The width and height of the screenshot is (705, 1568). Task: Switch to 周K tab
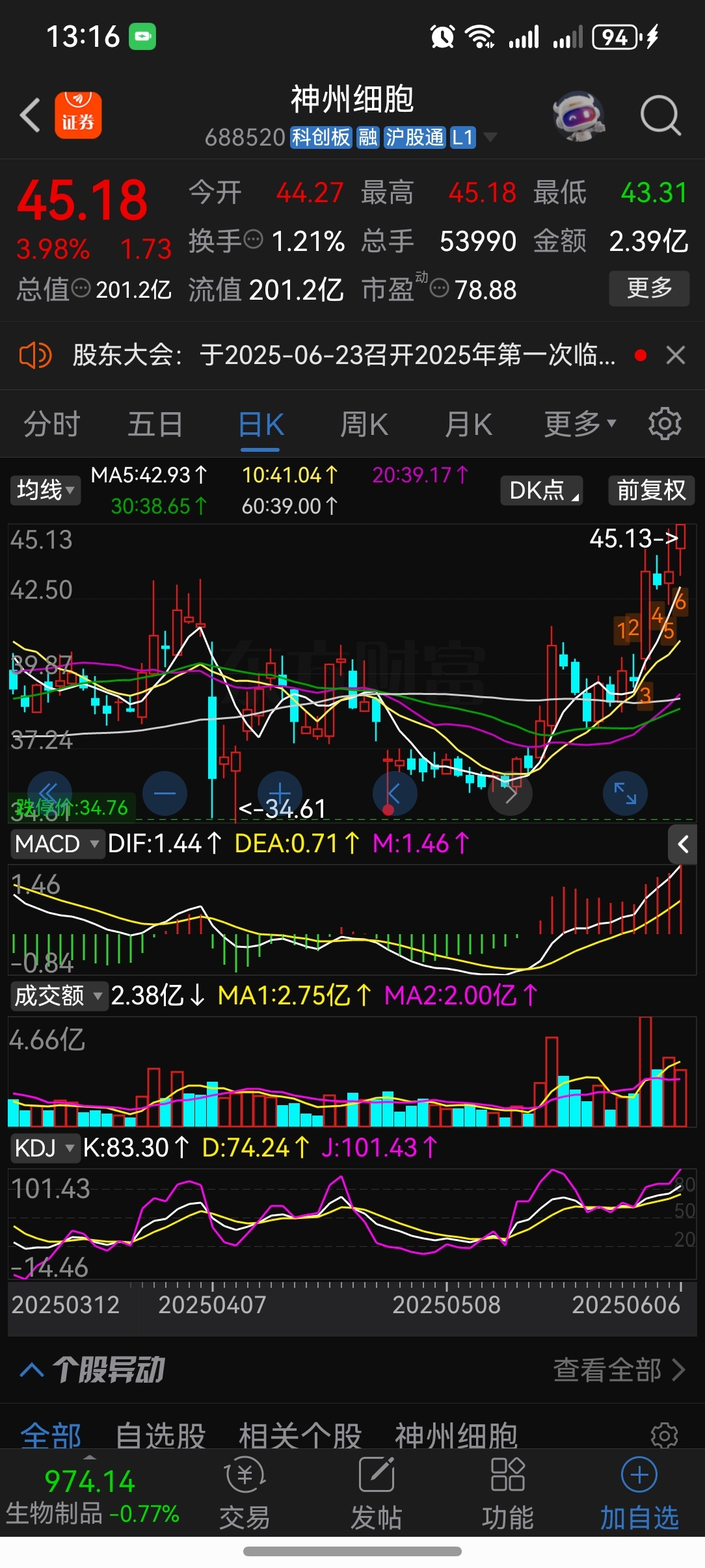pos(364,424)
